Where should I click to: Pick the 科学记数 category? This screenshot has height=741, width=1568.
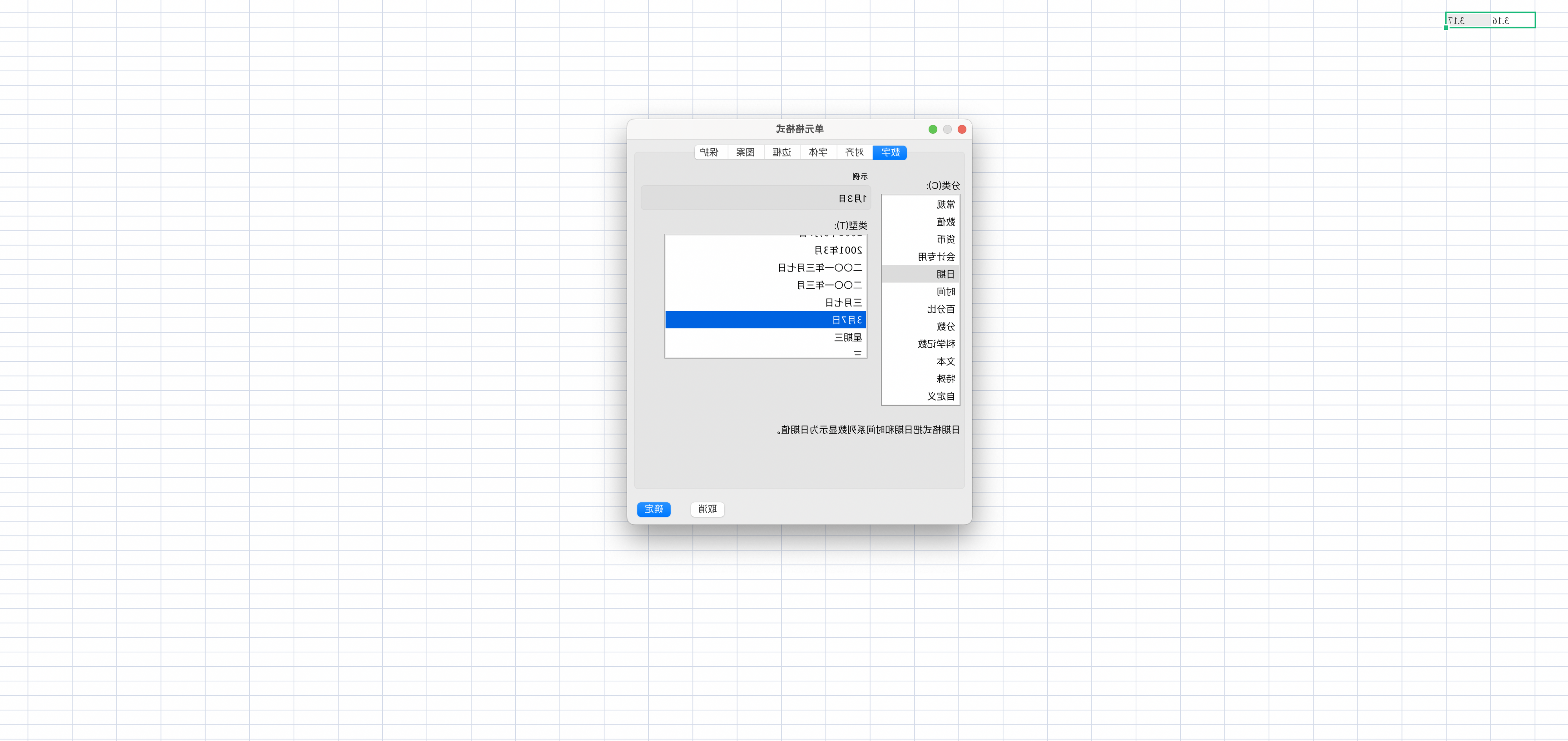coord(920,344)
